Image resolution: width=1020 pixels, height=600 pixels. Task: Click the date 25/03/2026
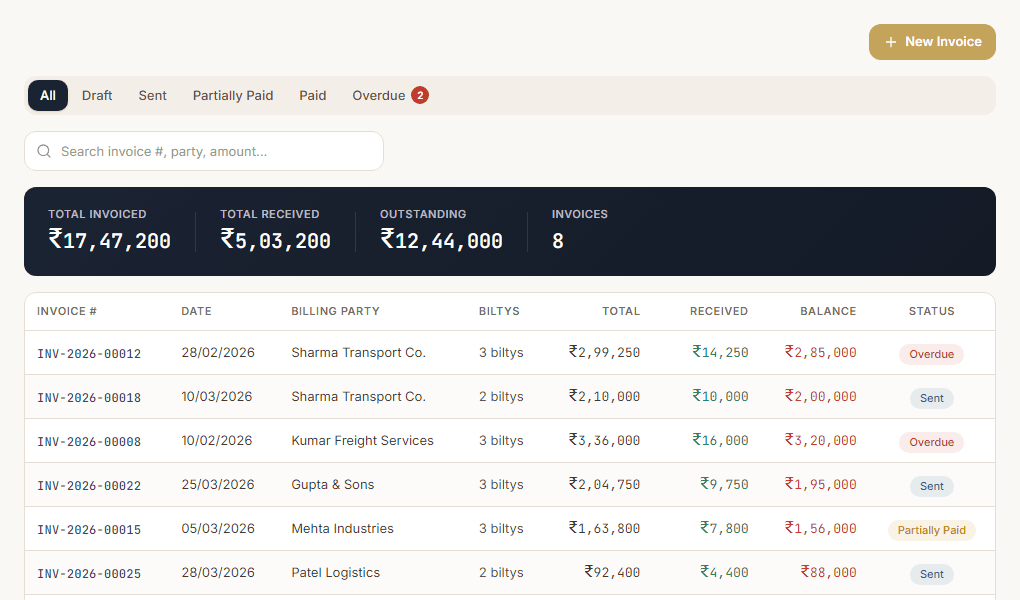[x=218, y=485]
